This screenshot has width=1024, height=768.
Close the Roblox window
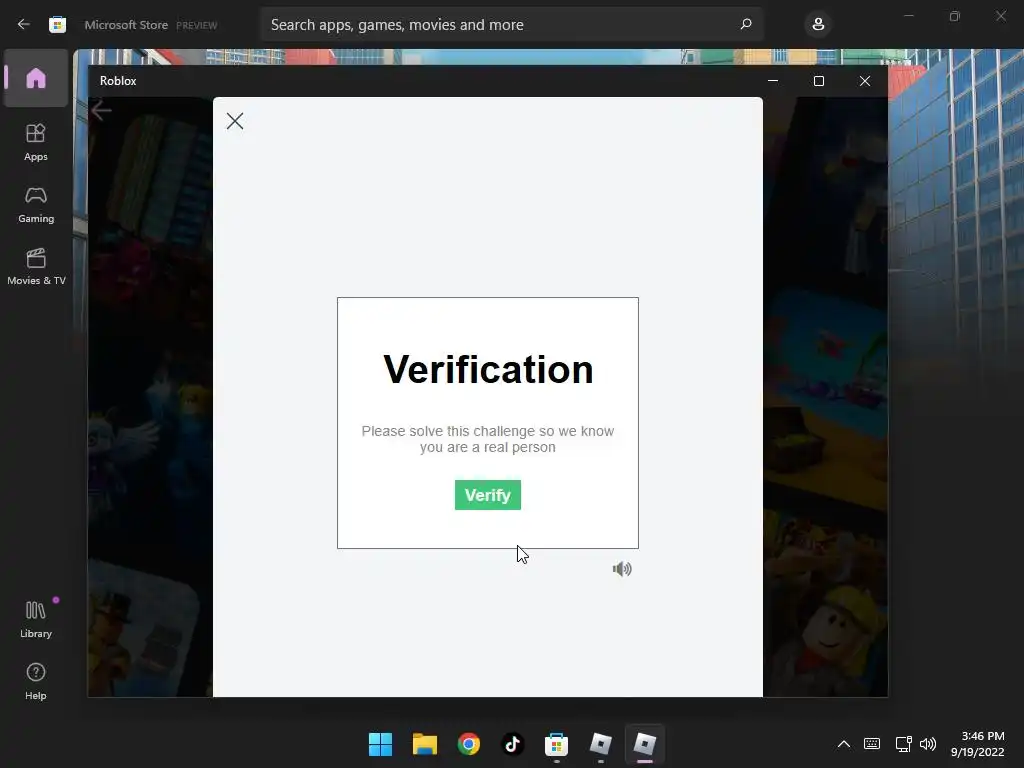865,81
